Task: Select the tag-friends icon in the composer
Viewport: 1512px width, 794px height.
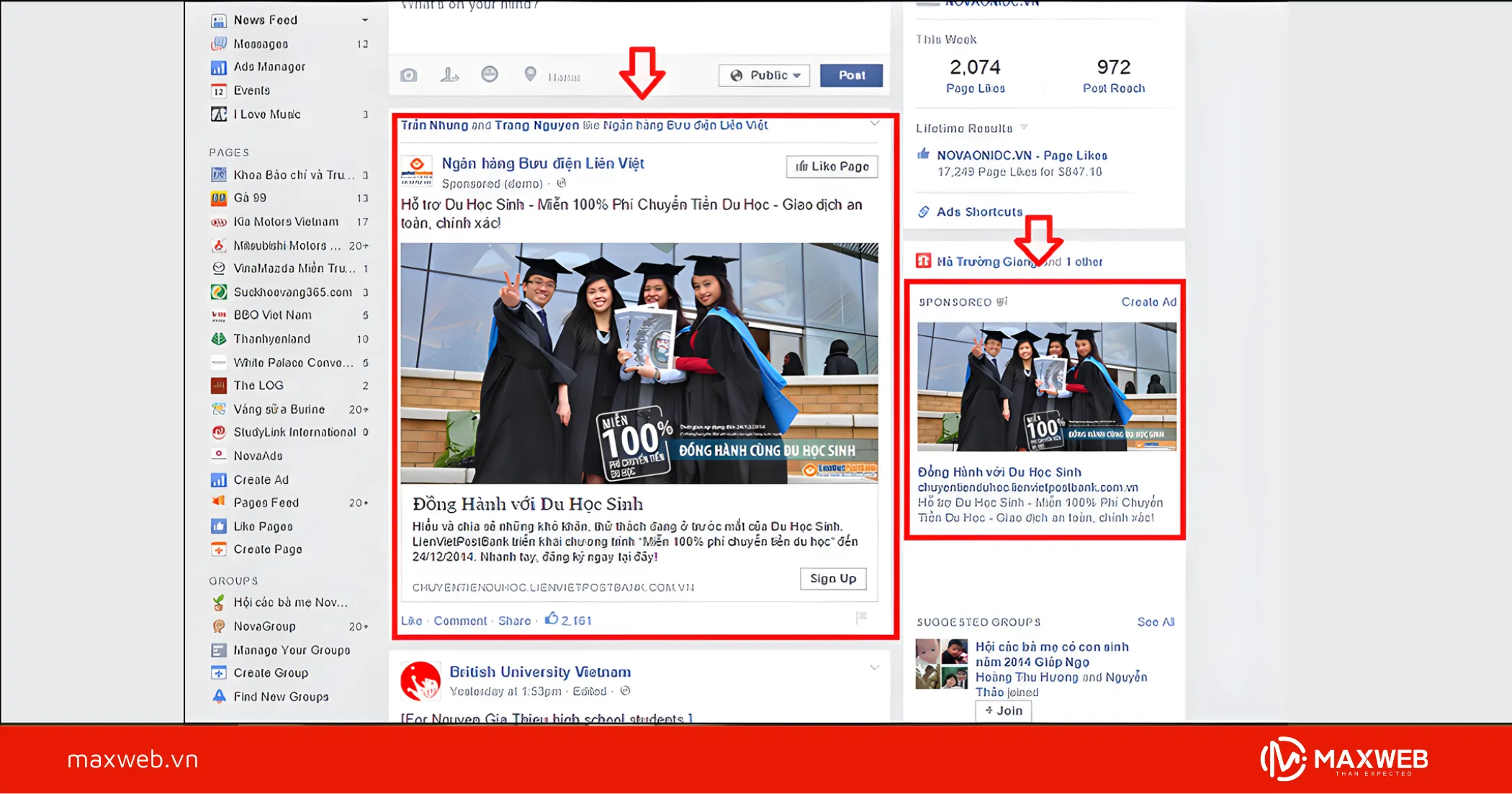Action: (x=449, y=74)
